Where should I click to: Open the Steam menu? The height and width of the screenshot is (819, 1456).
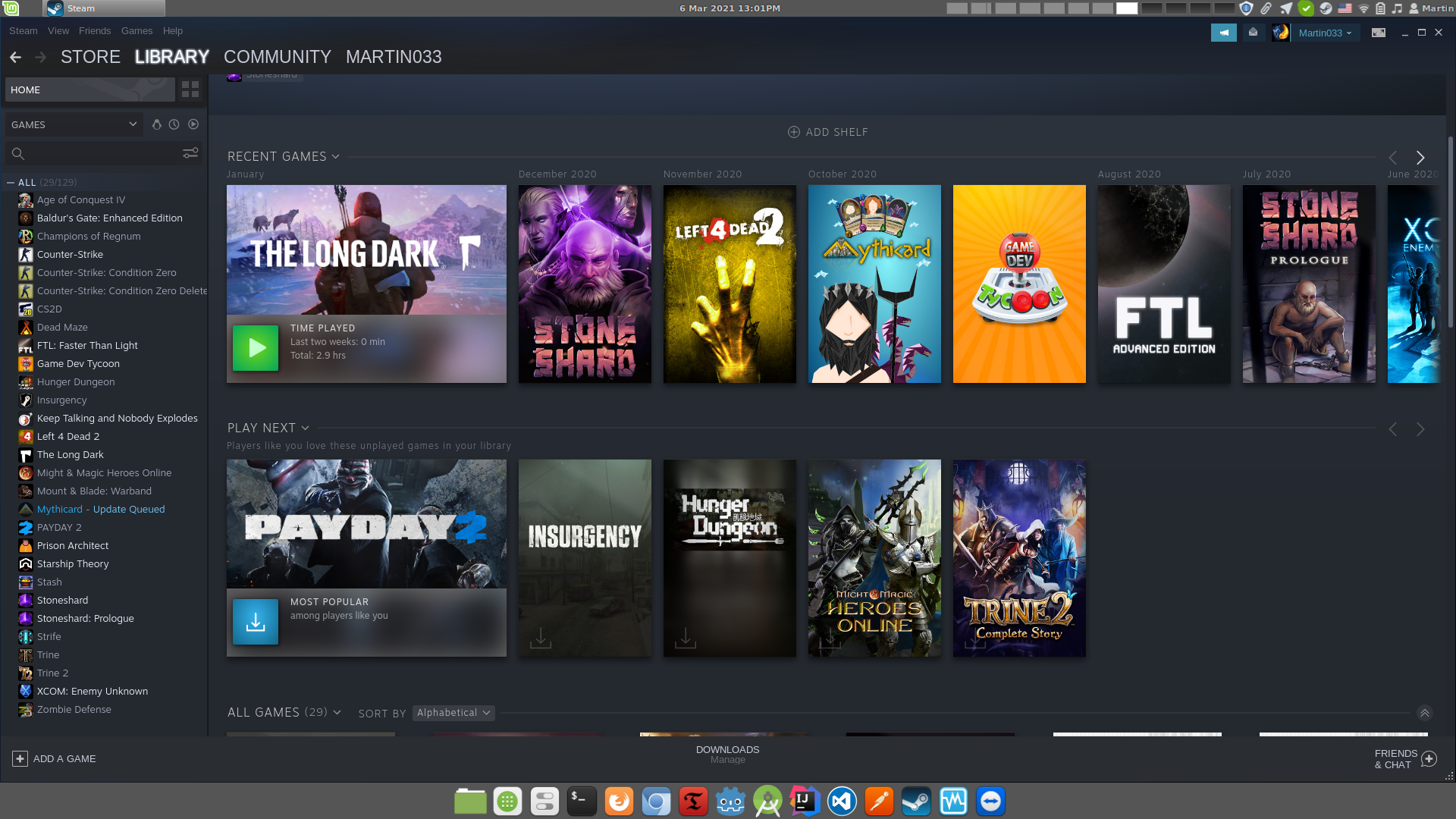pyautogui.click(x=23, y=31)
